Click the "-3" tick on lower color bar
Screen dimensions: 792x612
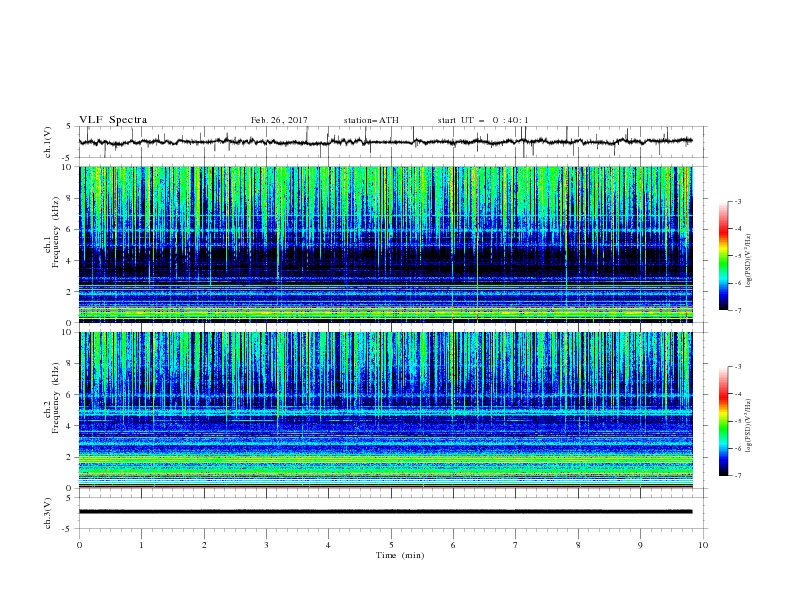tap(737, 367)
